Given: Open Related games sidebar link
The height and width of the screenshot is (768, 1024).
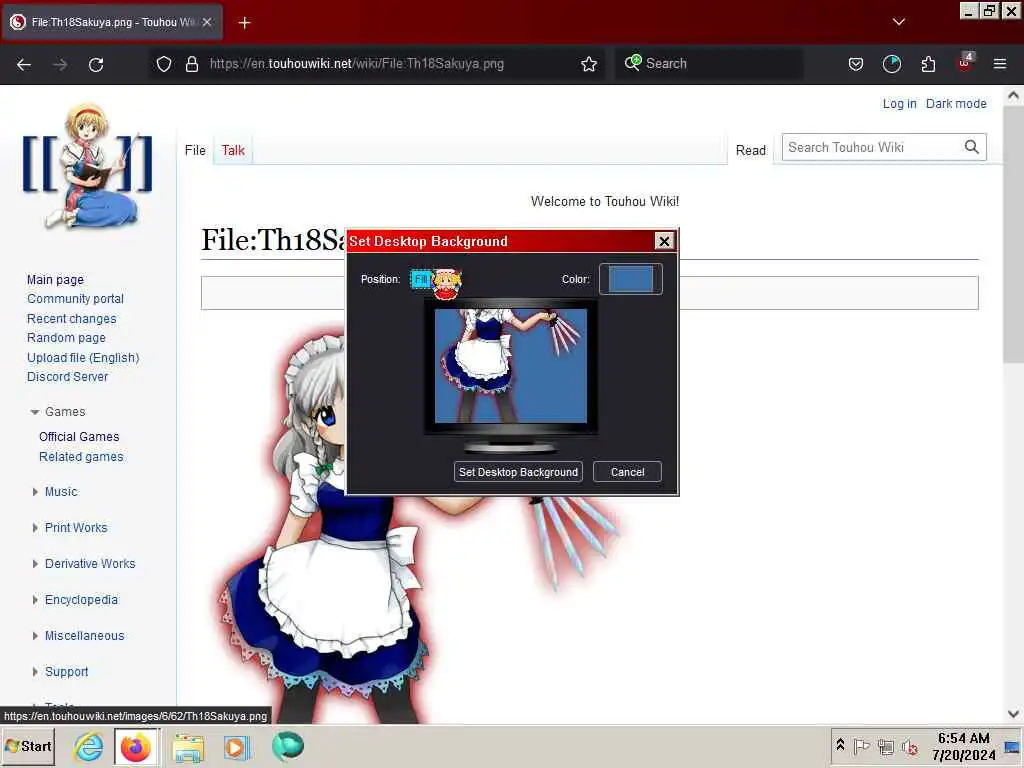Looking at the screenshot, I should [81, 456].
